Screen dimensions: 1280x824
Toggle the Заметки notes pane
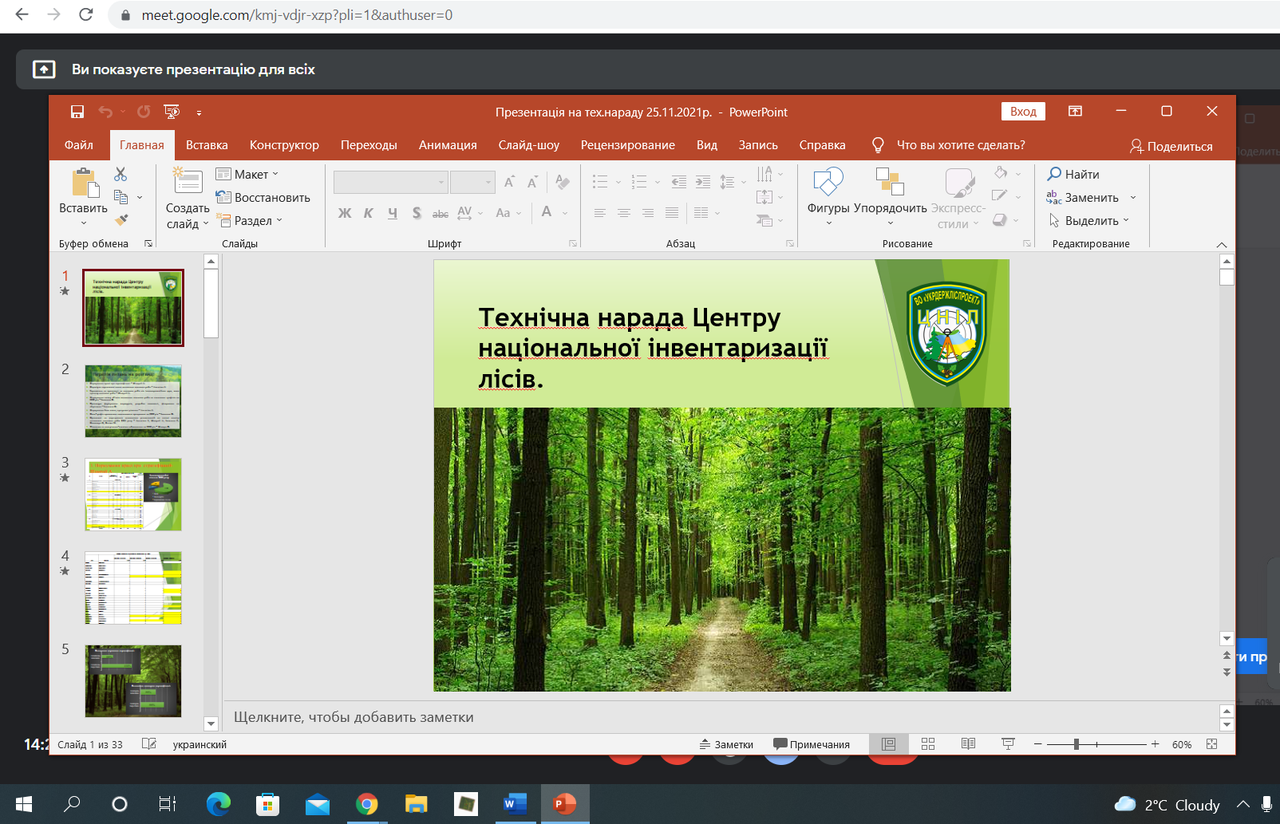[x=725, y=744]
